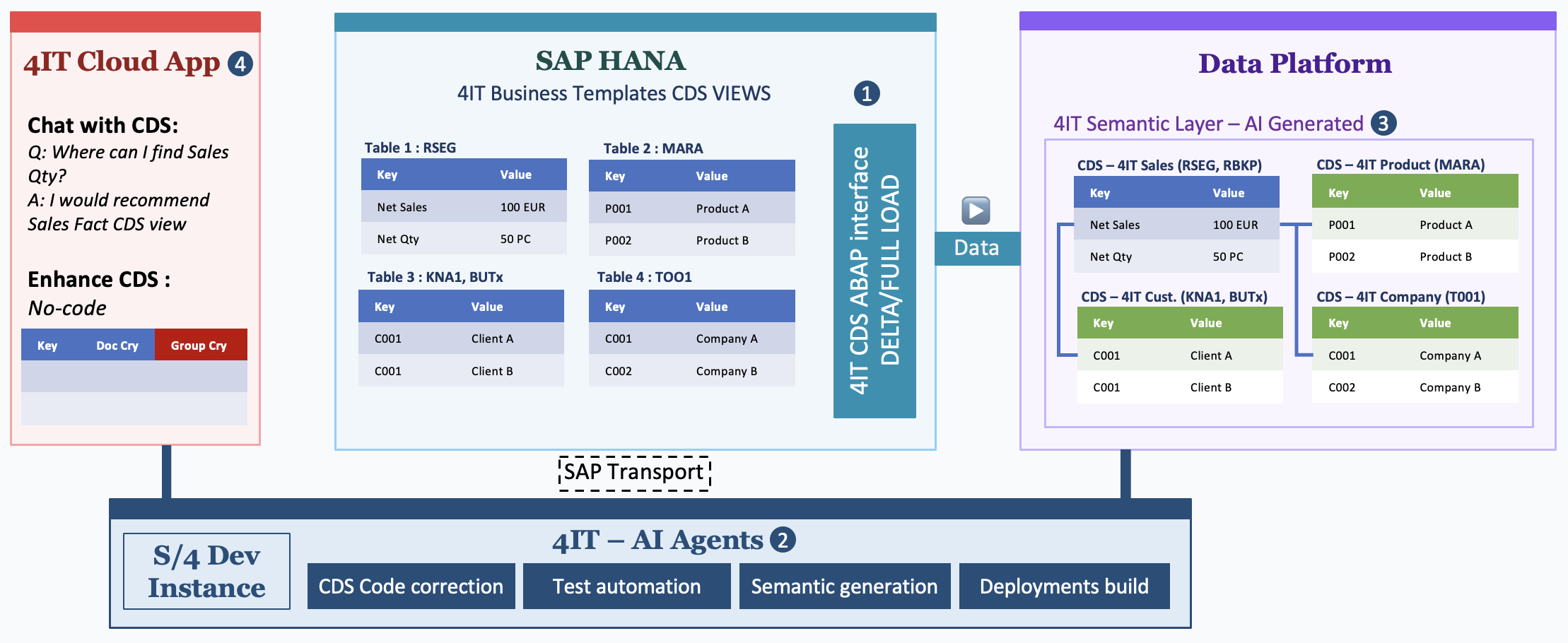The width and height of the screenshot is (1568, 643).
Task: Click the Deployments build box
Action: click(x=1064, y=586)
